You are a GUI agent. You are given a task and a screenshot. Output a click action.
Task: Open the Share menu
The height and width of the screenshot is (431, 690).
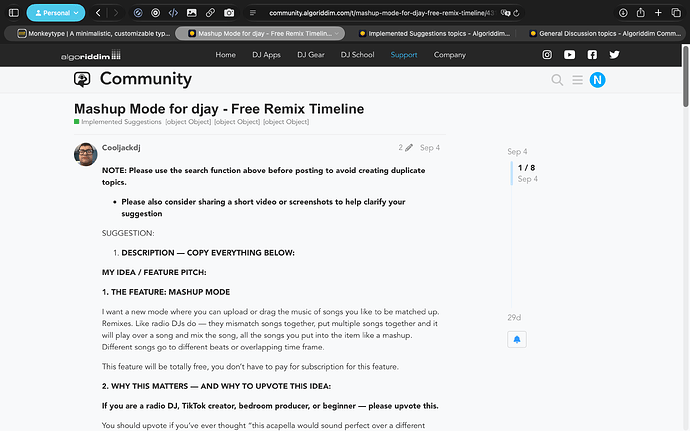pyautogui.click(x=640, y=13)
